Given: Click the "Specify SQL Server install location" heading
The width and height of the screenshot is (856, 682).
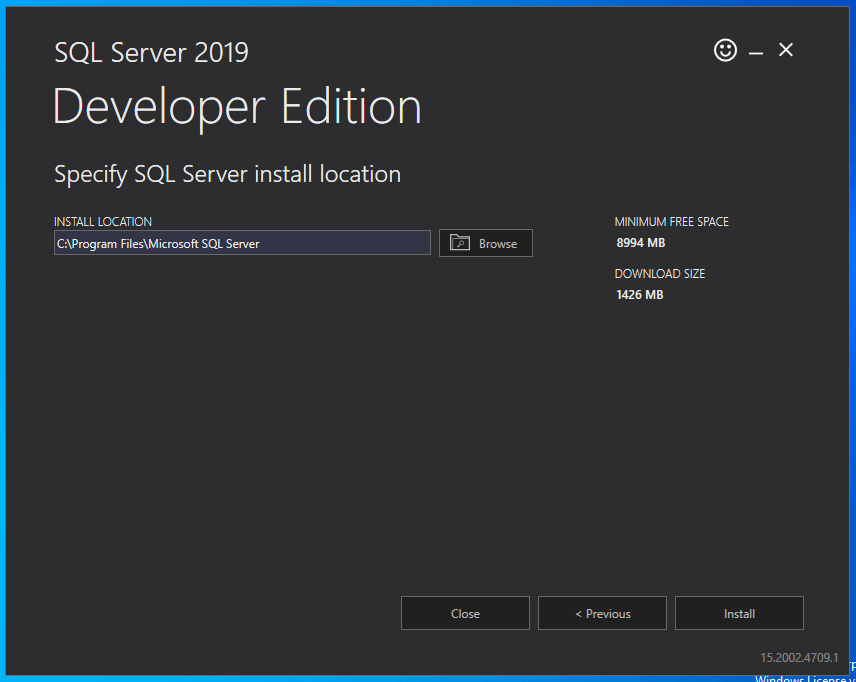Looking at the screenshot, I should point(228,175).
